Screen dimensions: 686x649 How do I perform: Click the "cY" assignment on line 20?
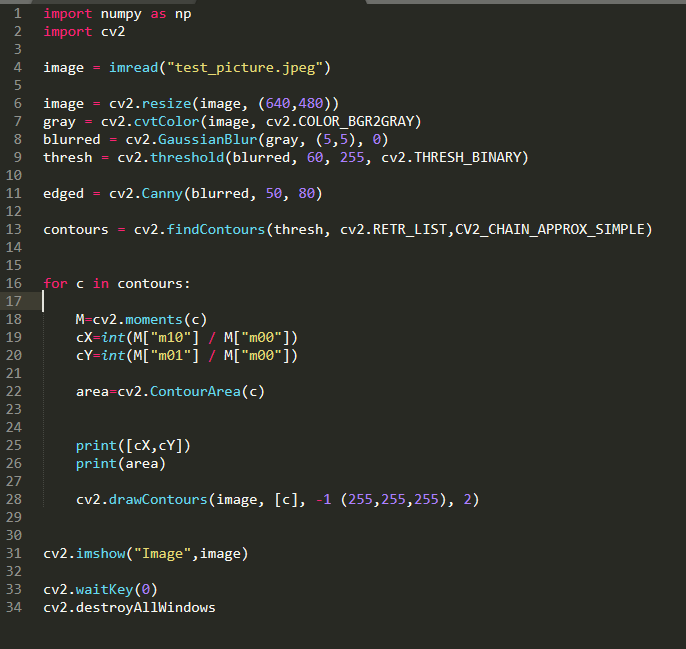(x=84, y=355)
